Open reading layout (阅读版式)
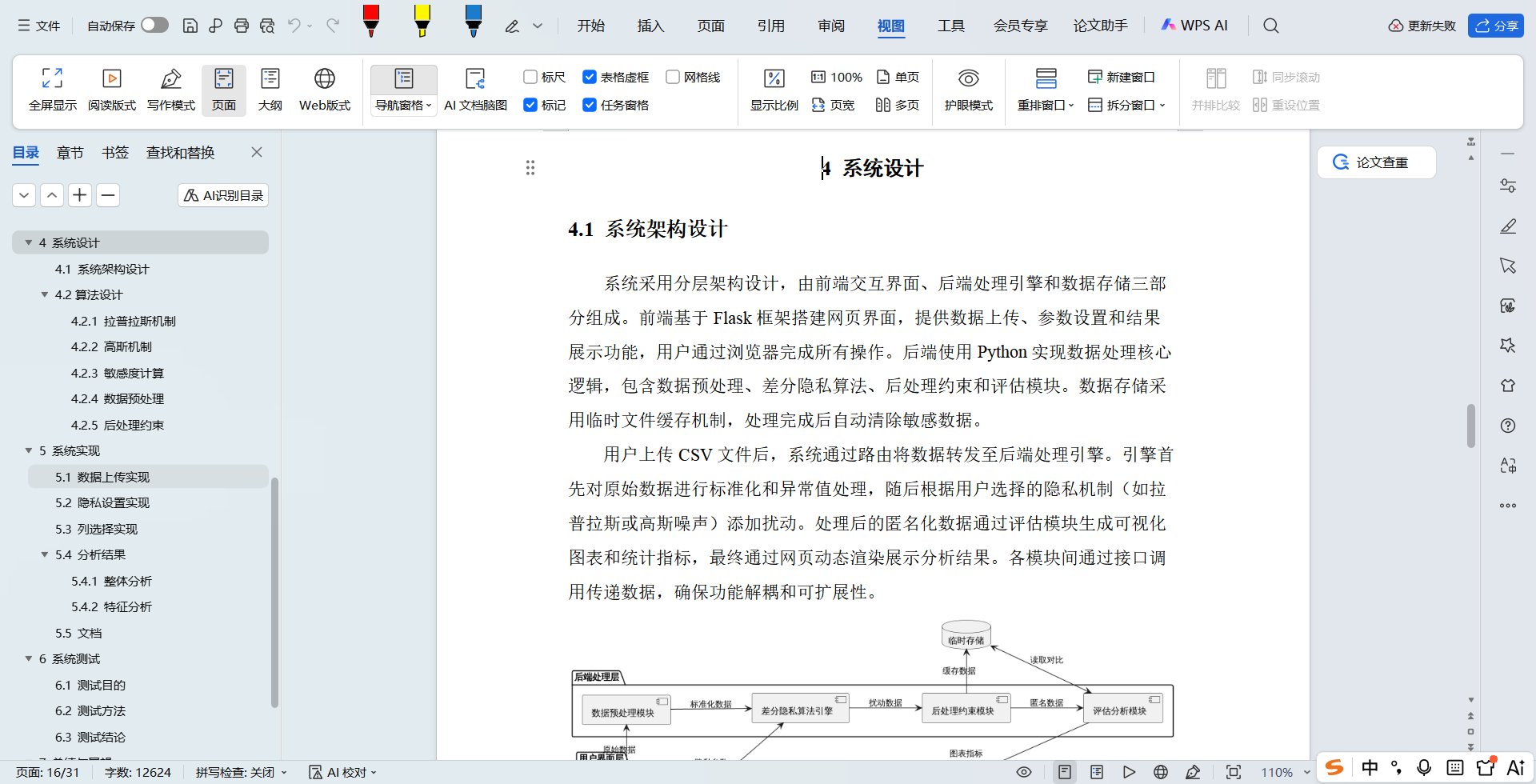 (112, 90)
